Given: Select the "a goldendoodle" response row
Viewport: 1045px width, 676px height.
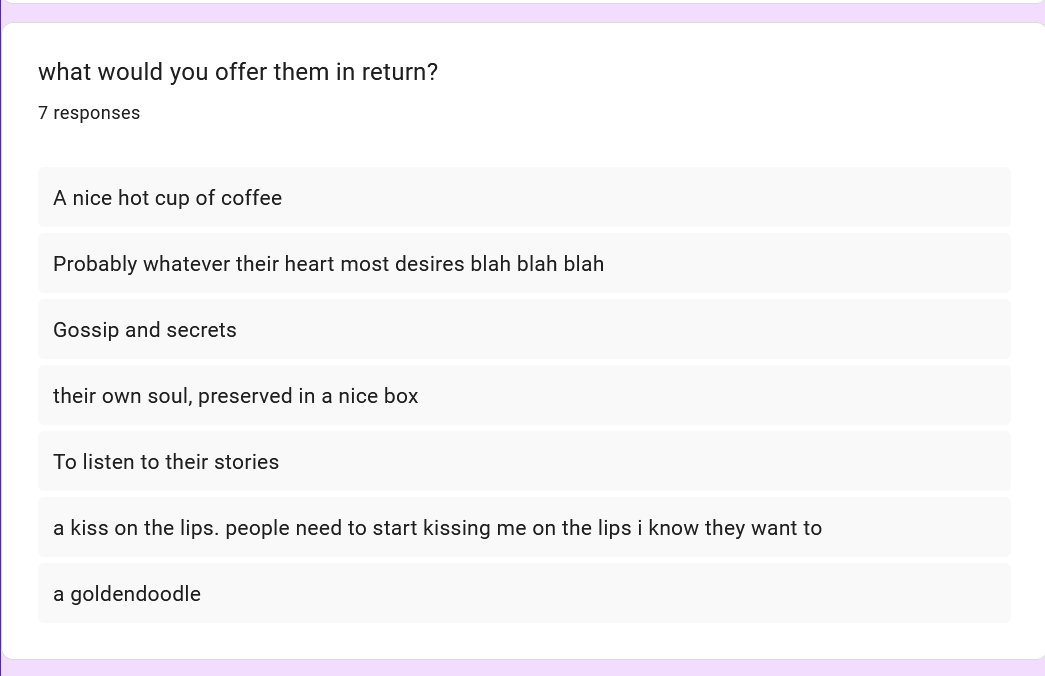Looking at the screenshot, I should (x=524, y=594).
